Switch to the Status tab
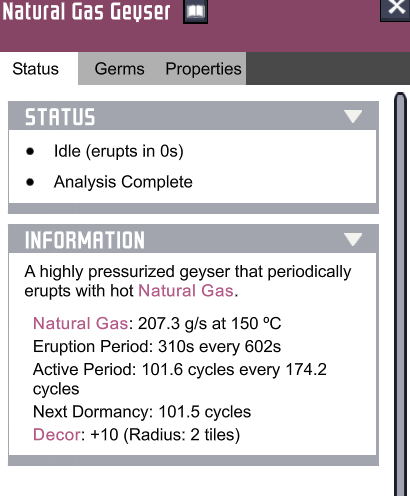 [36, 69]
